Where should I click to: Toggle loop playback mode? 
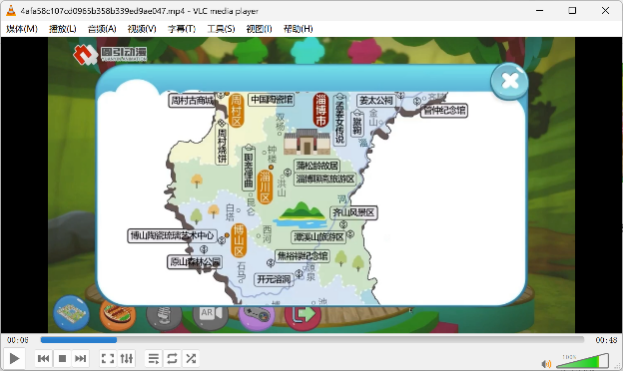tap(172, 358)
